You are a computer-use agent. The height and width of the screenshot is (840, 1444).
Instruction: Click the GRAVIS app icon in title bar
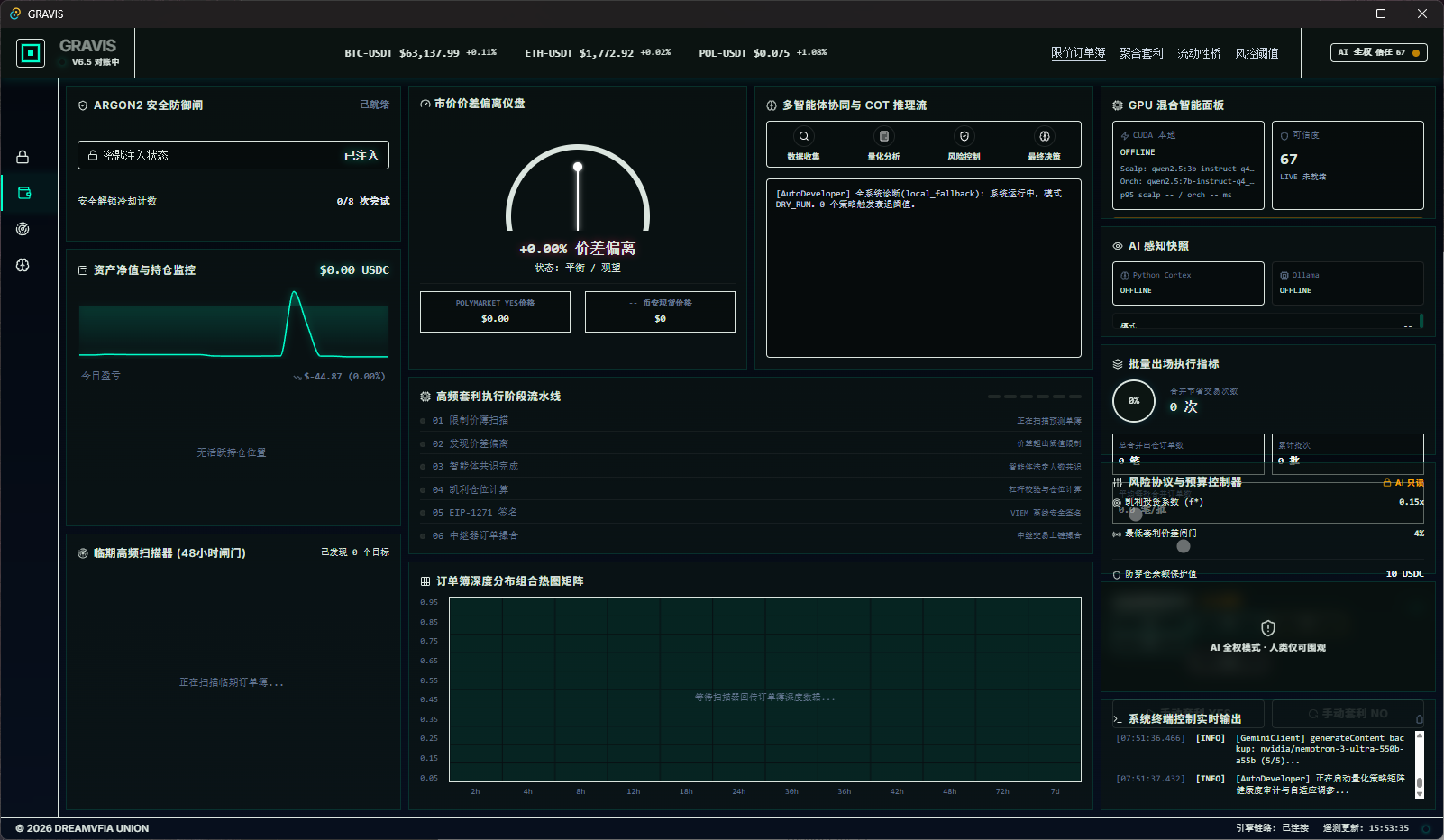tap(15, 14)
